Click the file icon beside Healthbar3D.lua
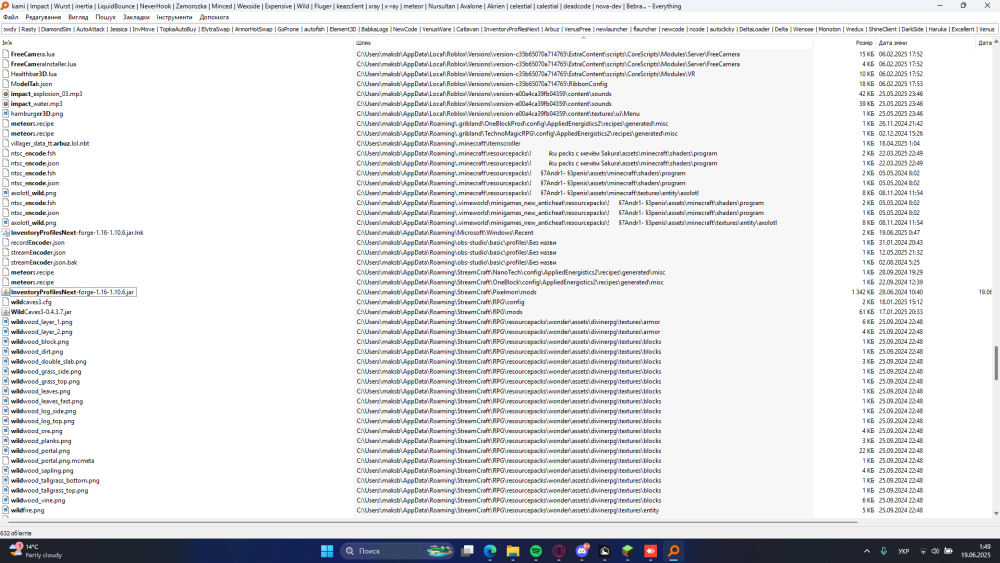This screenshot has height=563, width=1000. point(6,74)
